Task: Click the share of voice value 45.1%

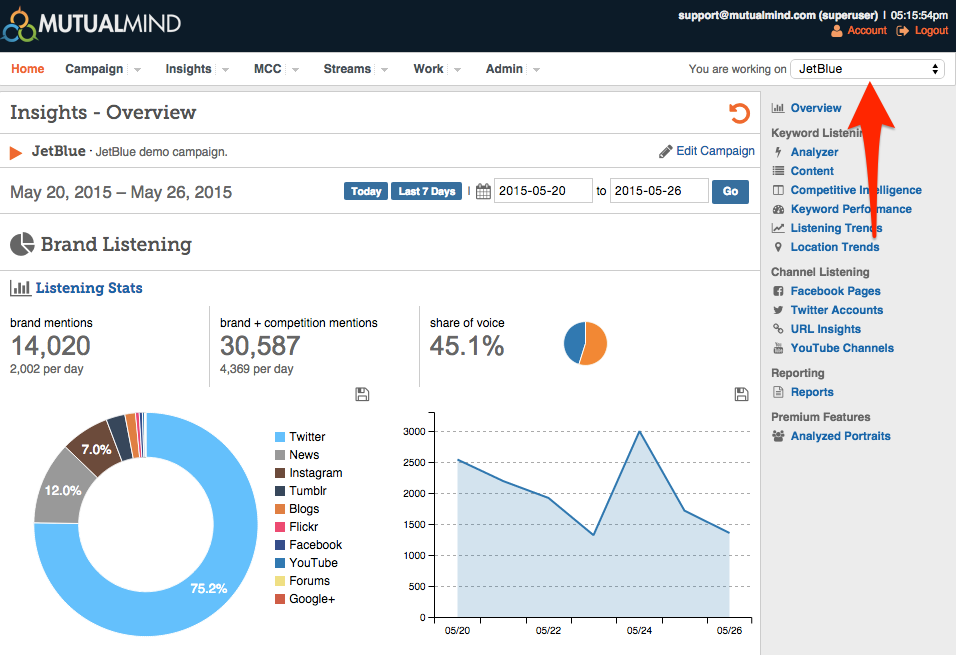Action: [x=467, y=346]
